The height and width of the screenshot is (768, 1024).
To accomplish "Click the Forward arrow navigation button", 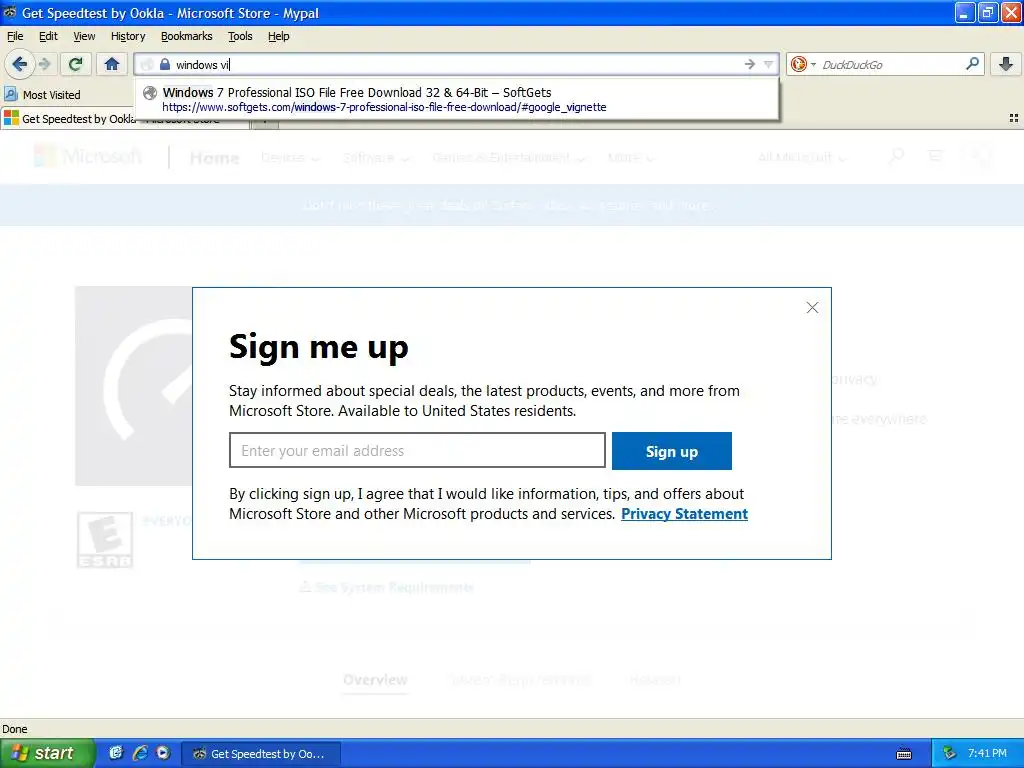I will click(44, 64).
